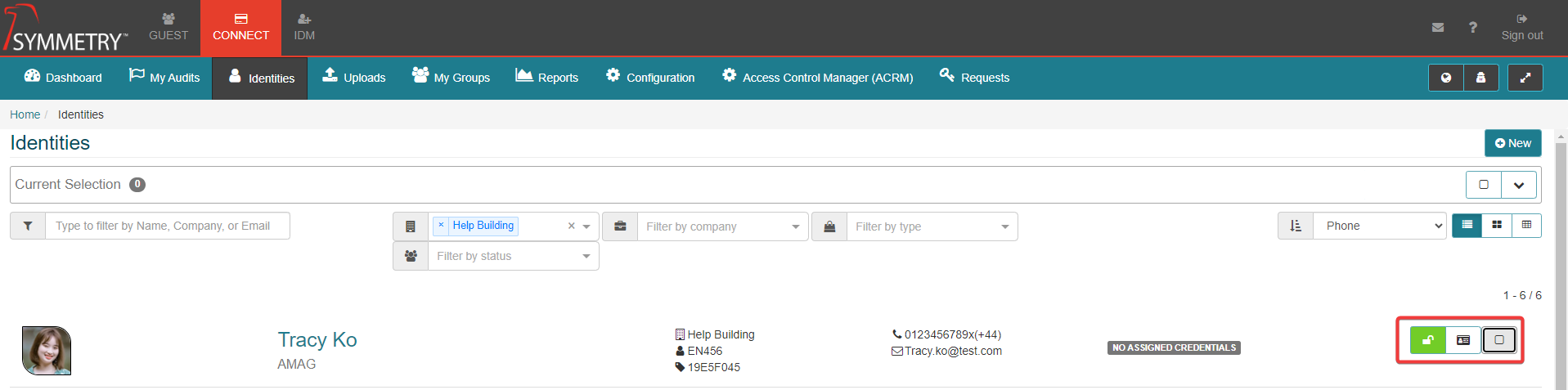This screenshot has height=390, width=1568.
Task: Switch to grid tile view
Action: 1497,225
